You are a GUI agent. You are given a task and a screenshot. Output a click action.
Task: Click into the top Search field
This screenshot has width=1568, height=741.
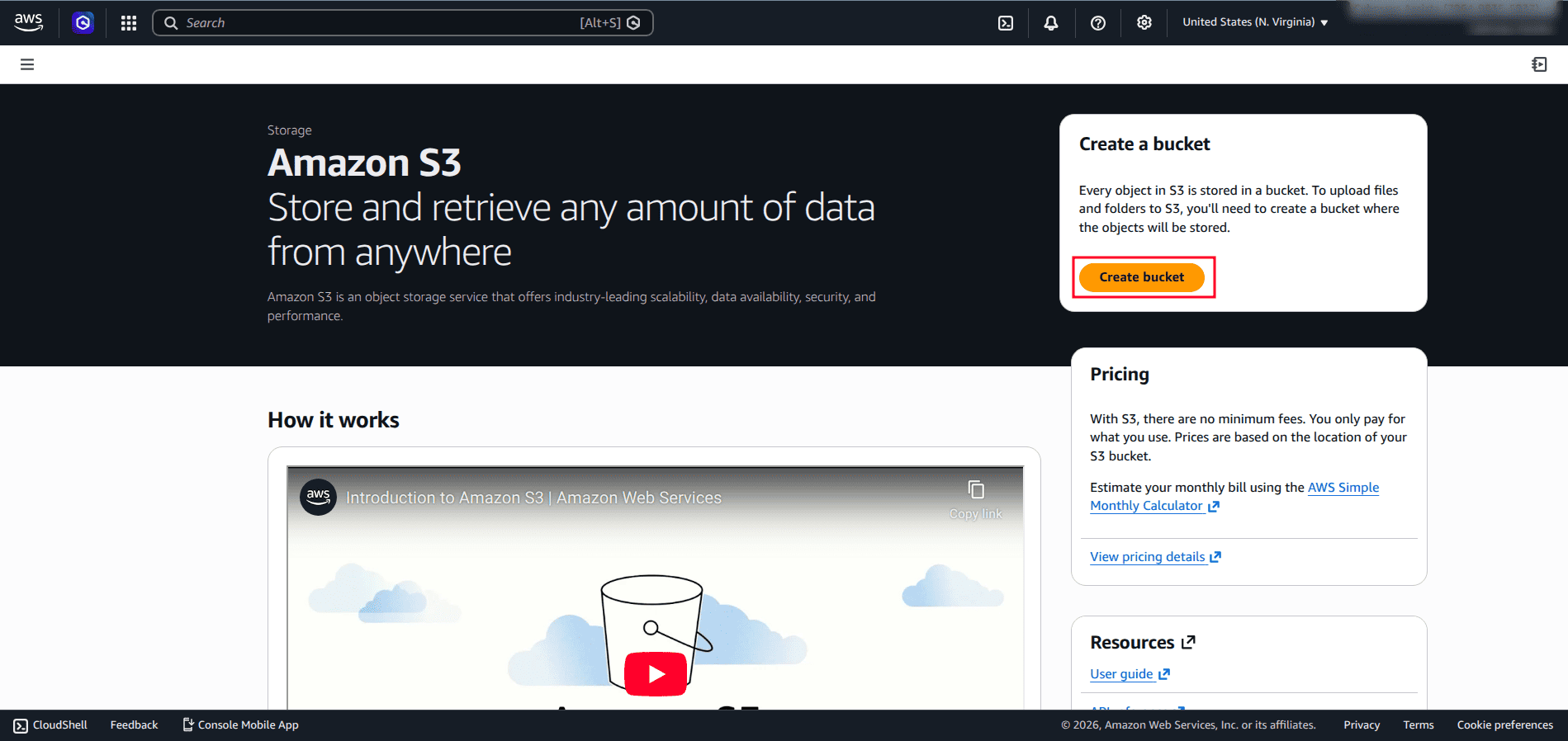point(403,23)
